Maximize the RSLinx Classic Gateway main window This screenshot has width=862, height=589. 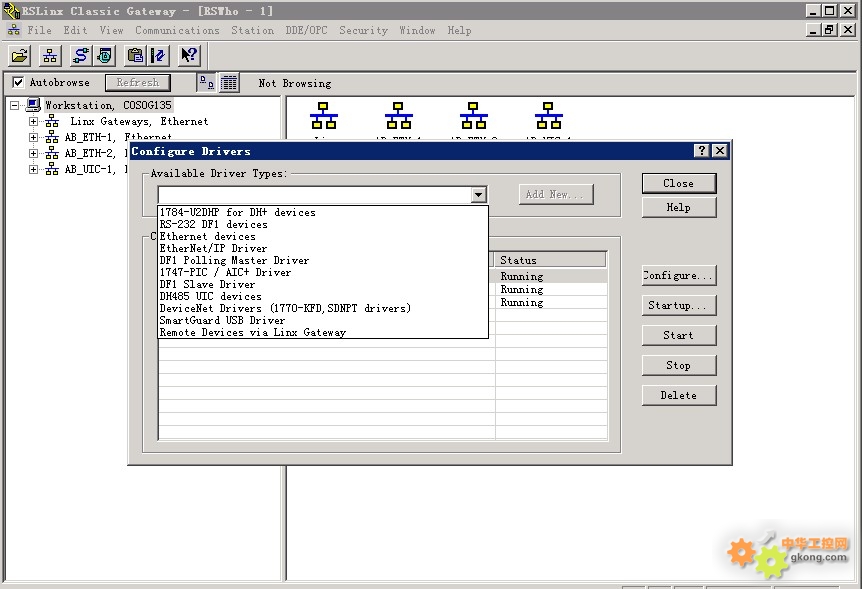[830, 10]
